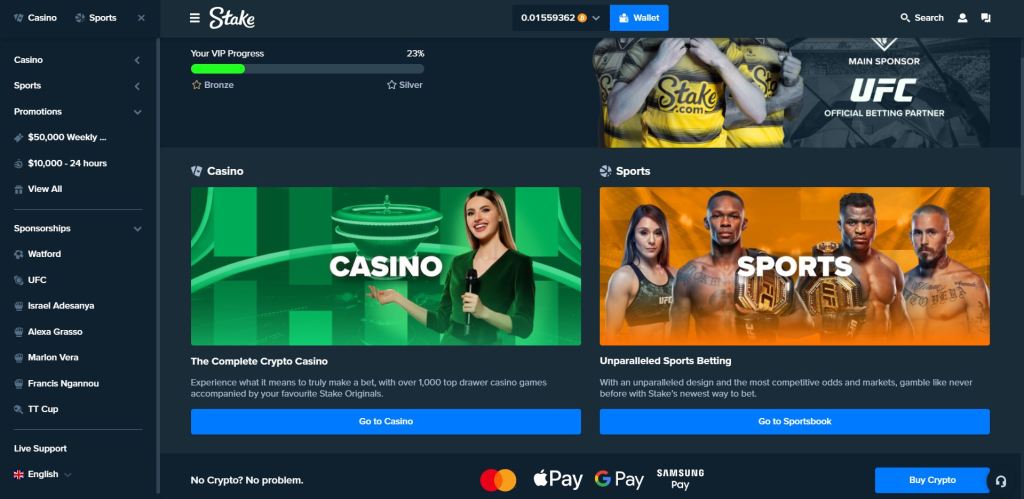The image size is (1024, 499).
Task: Open the English language dropdown
Action: pyautogui.click(x=42, y=474)
